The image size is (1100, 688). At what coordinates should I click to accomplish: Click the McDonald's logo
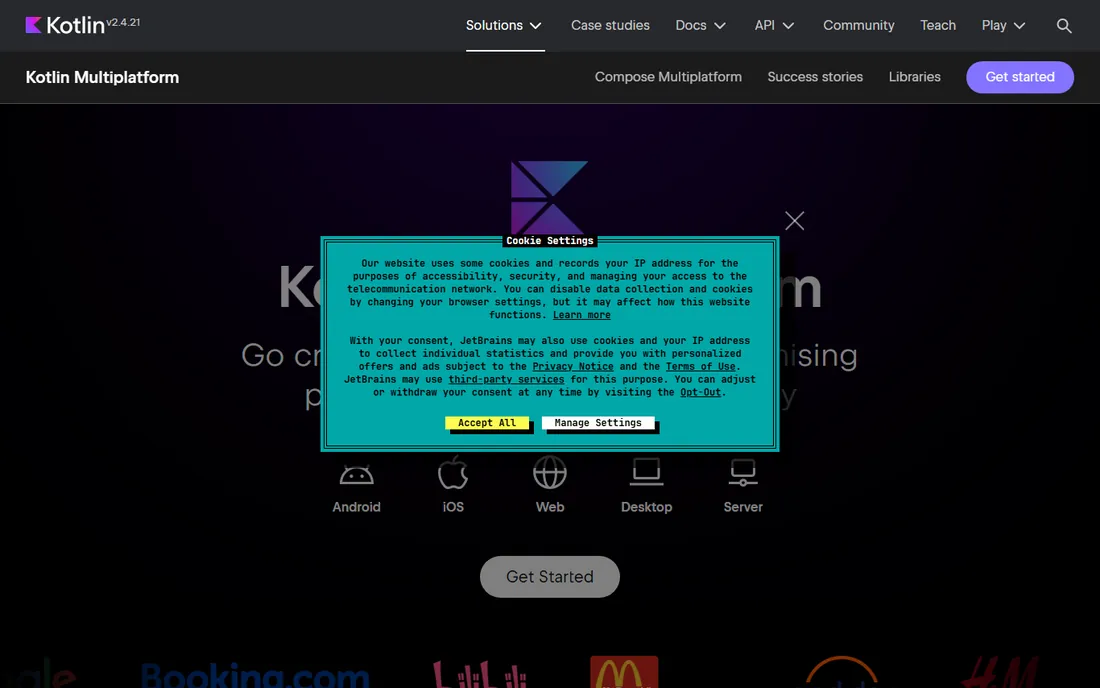click(624, 672)
